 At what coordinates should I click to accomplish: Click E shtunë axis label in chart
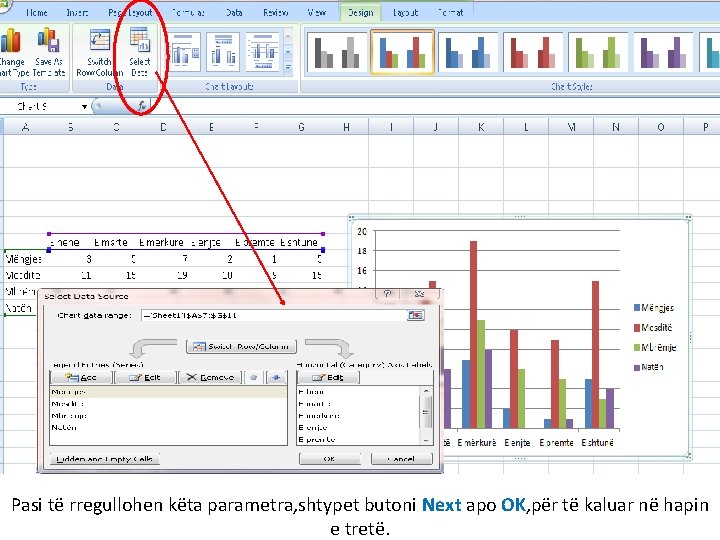pos(597,443)
